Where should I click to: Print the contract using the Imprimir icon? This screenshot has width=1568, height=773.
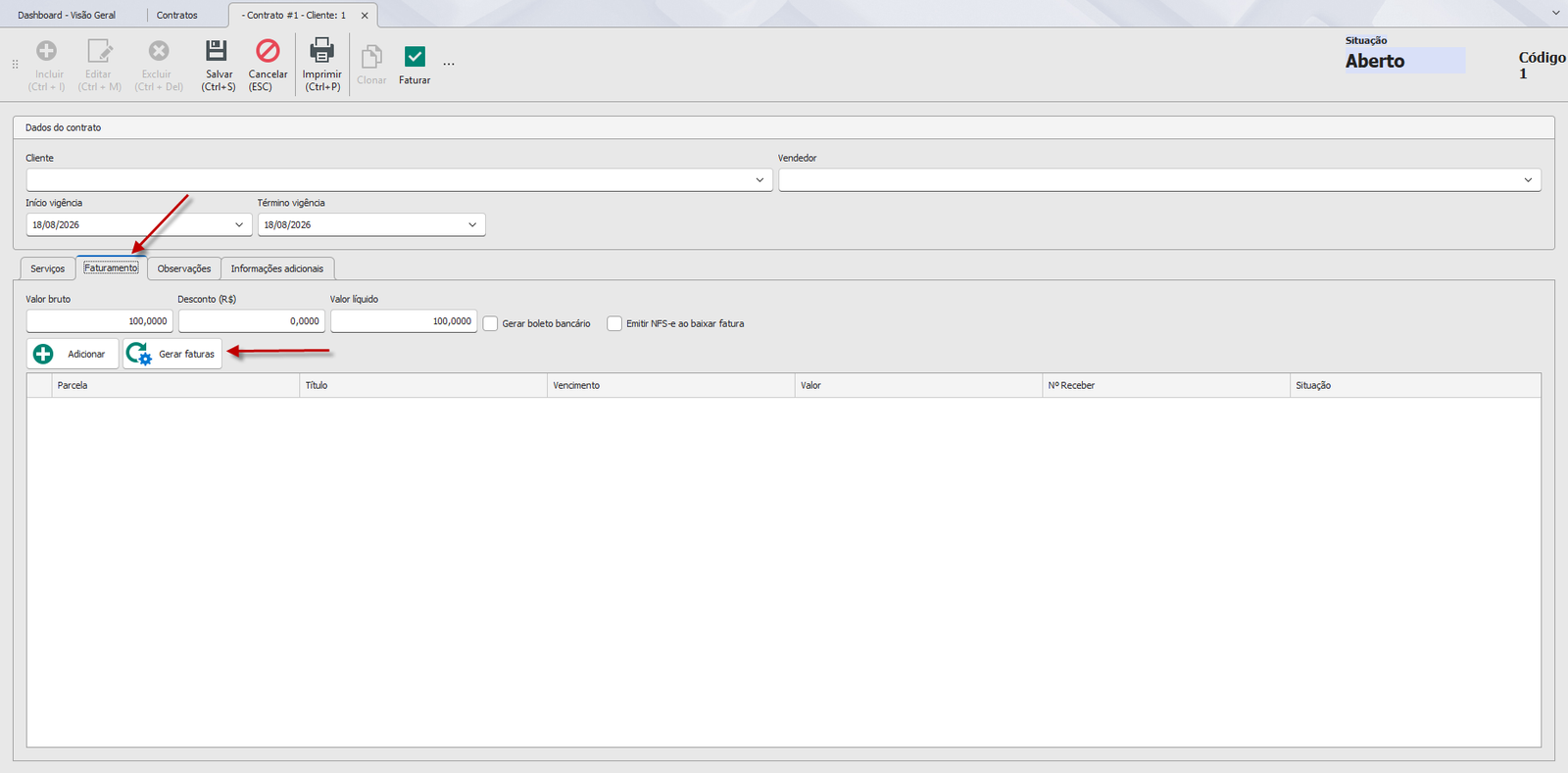(x=321, y=50)
